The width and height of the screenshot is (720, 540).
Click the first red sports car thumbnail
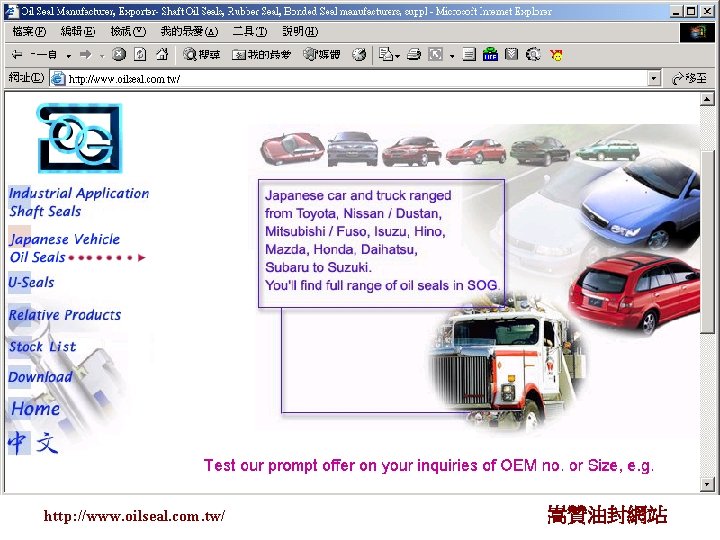pos(292,149)
